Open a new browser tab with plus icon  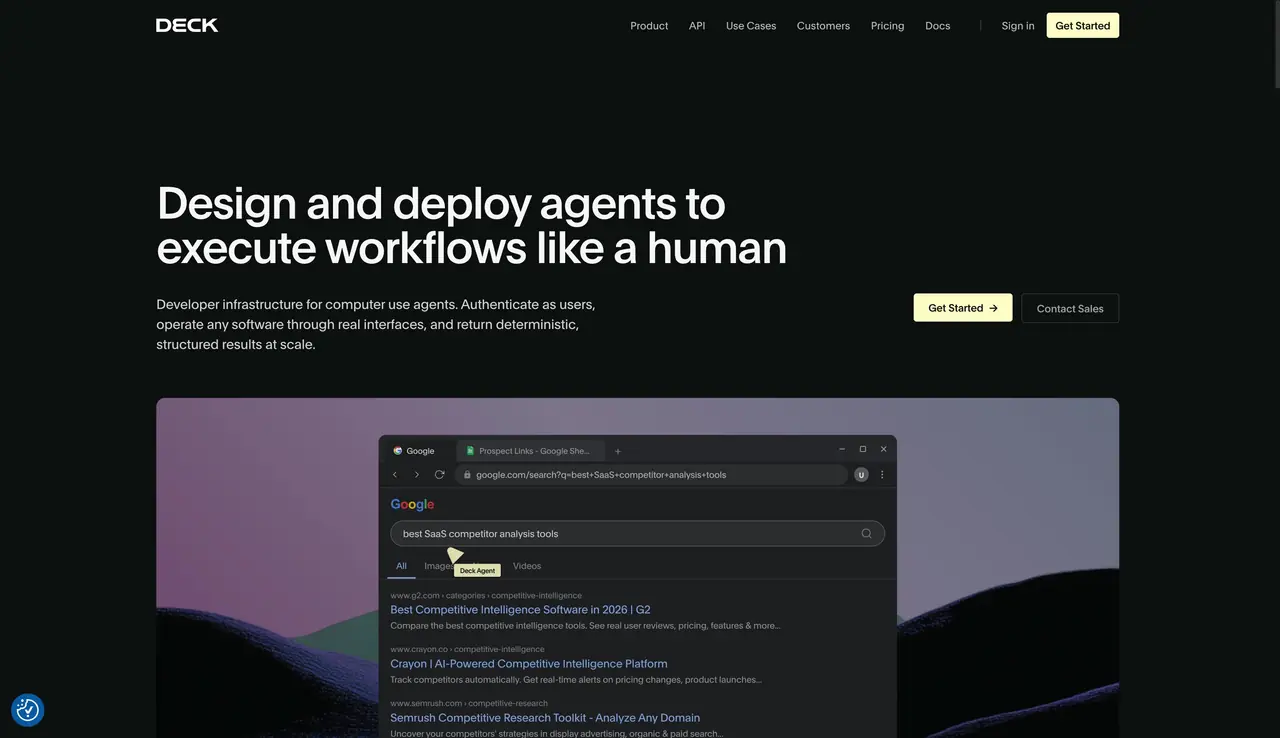pos(618,451)
